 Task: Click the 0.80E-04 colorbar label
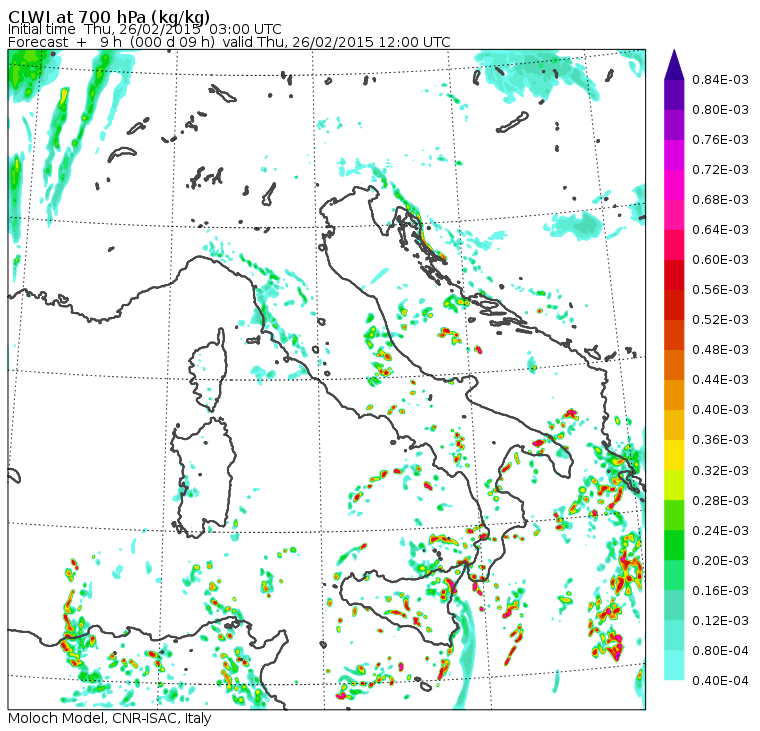point(720,651)
